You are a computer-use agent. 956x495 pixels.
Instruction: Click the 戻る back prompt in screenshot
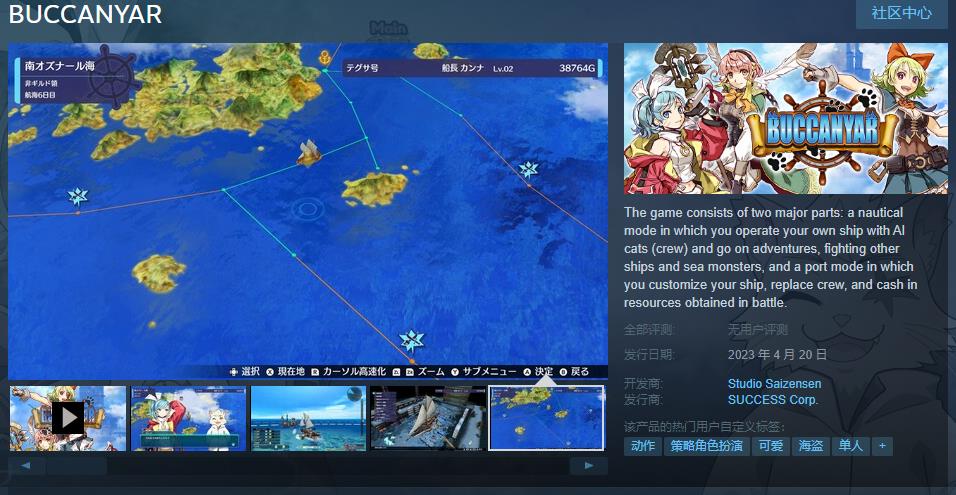(574, 371)
